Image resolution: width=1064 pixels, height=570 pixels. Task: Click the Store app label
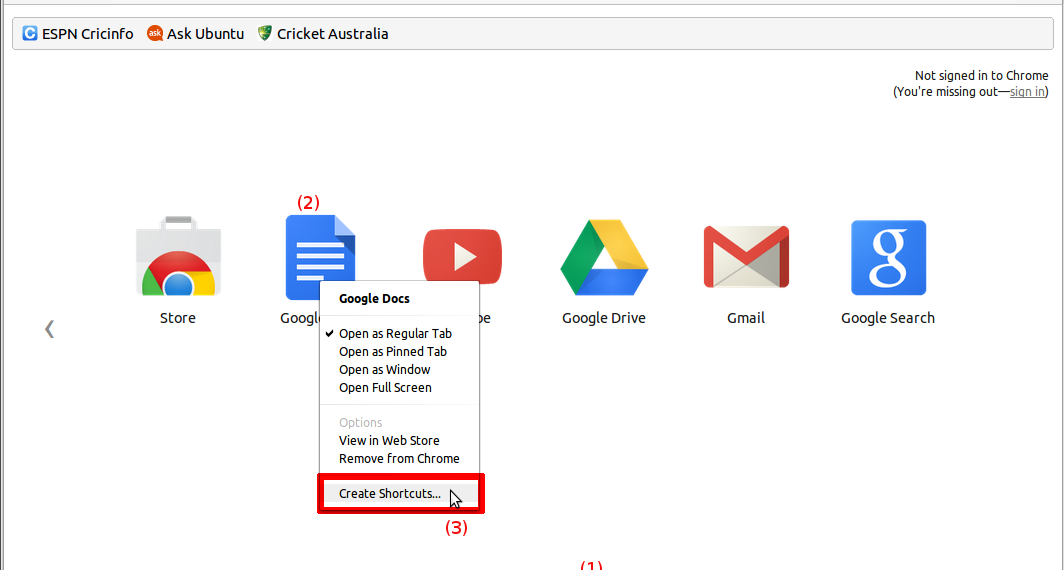[x=178, y=318]
